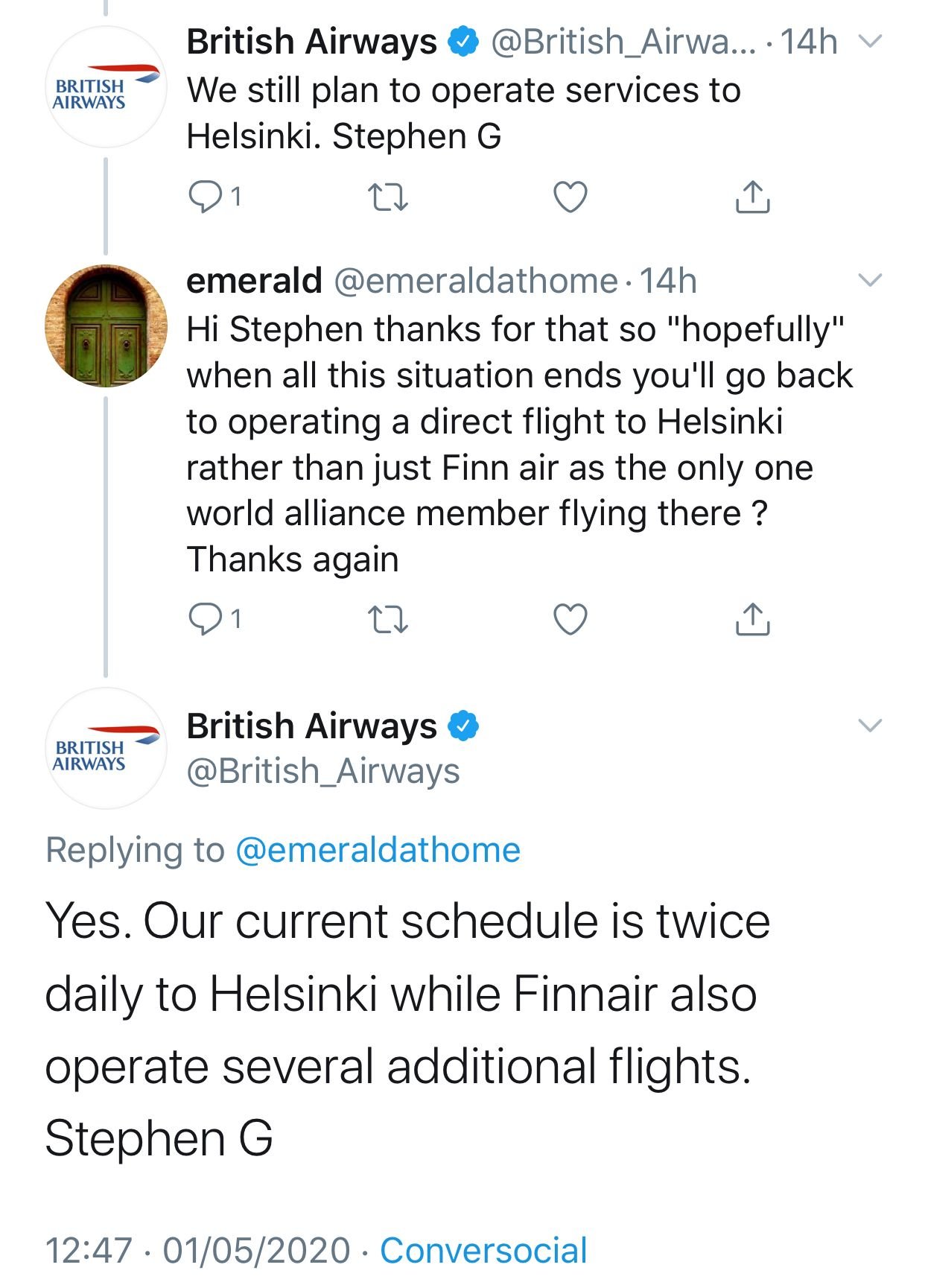Share emerald's tweet
This screenshot has width=925, height=1288.
pyautogui.click(x=752, y=618)
